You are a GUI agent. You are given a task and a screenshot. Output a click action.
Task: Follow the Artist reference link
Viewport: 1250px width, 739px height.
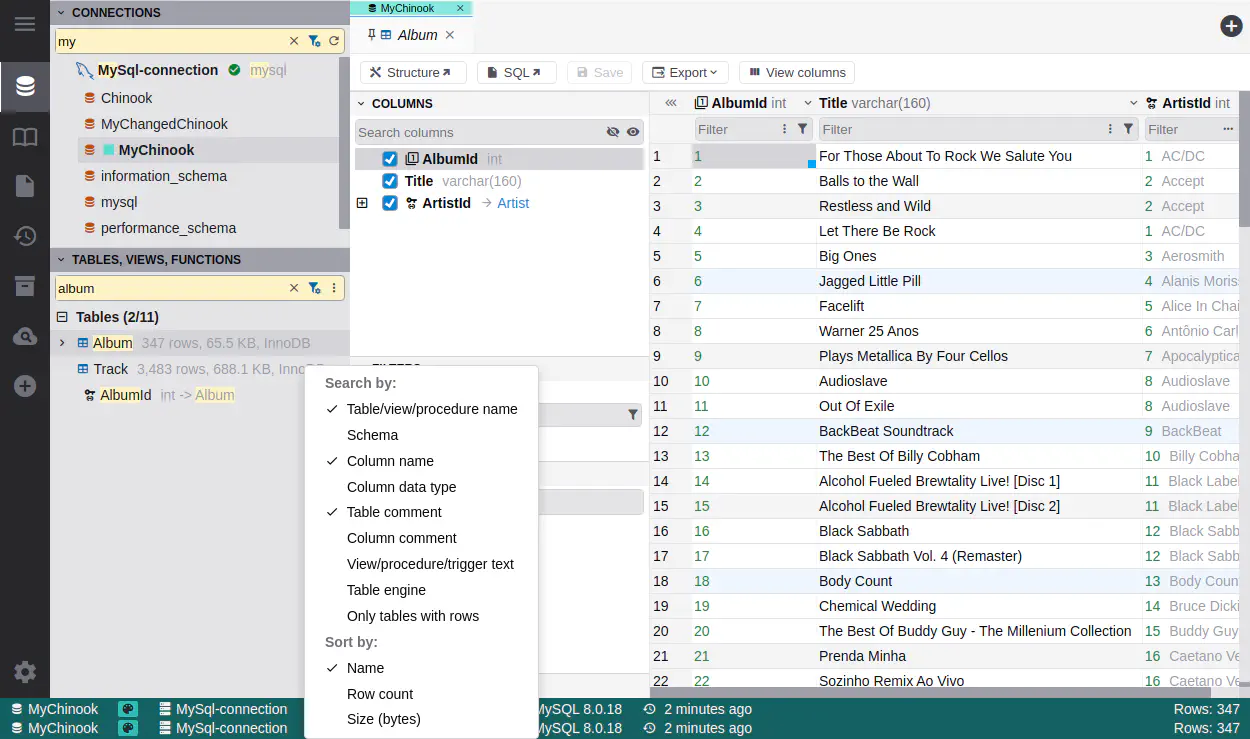(x=513, y=203)
